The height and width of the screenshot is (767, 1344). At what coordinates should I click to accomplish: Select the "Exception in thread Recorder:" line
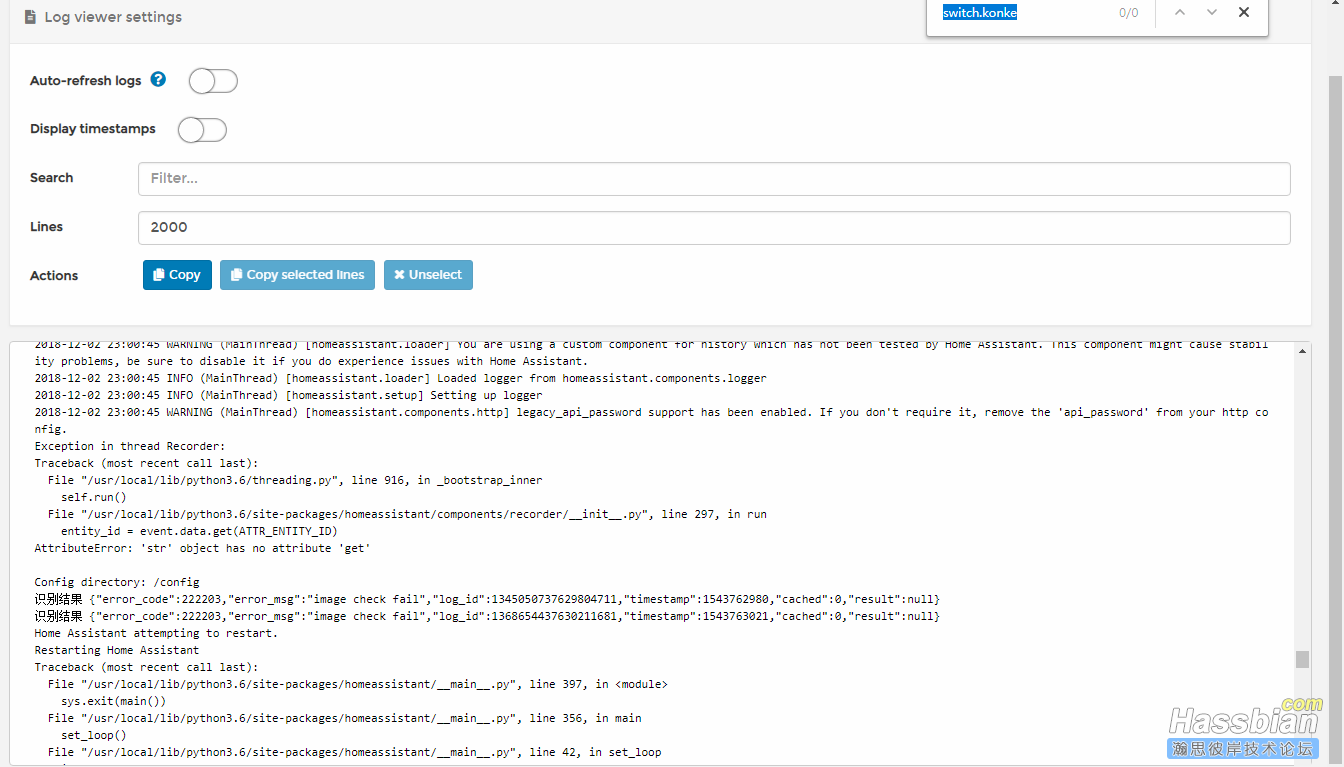130,446
